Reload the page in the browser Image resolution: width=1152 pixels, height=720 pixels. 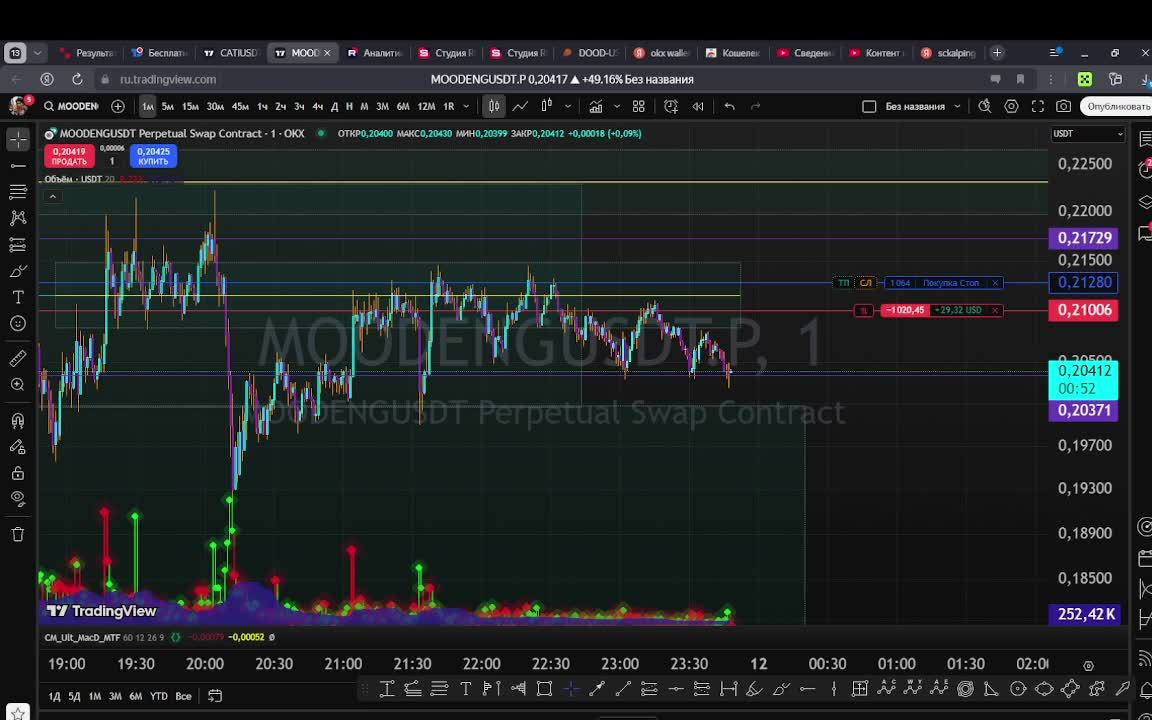pos(77,79)
